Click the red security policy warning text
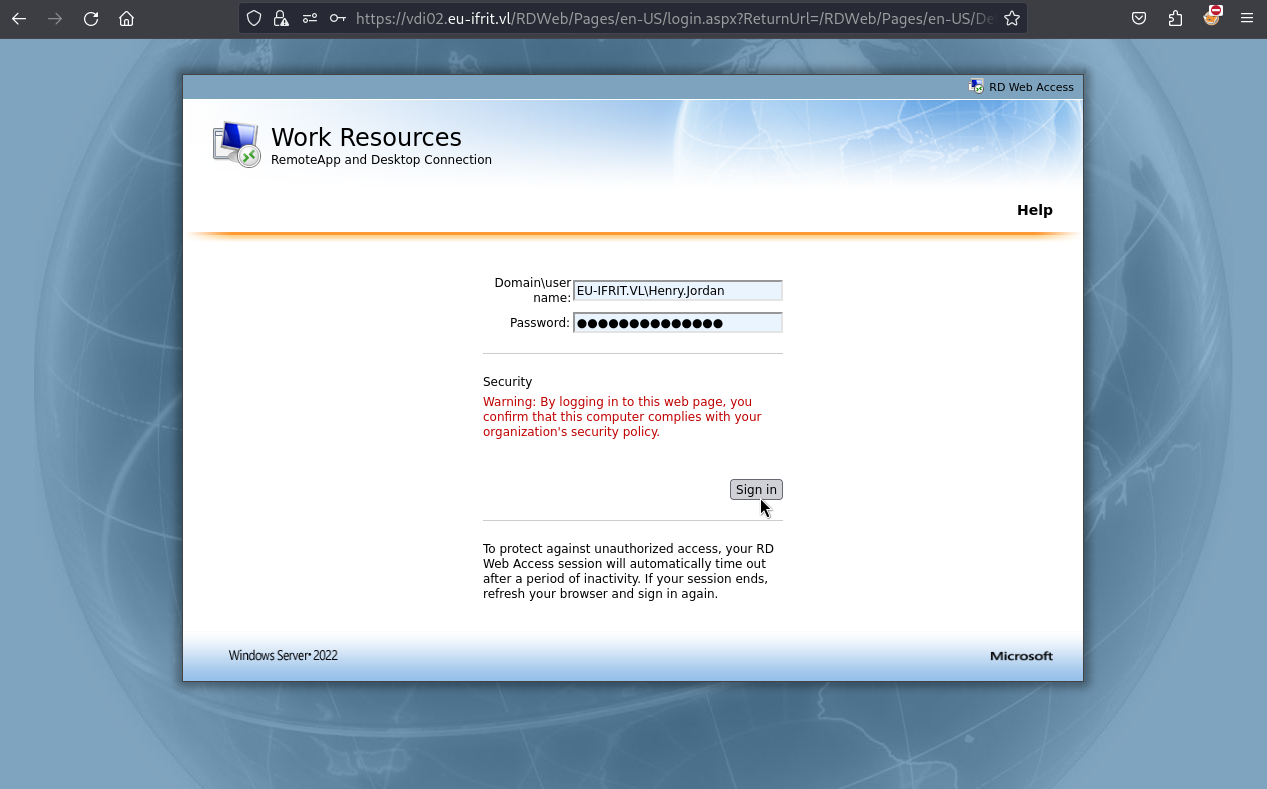This screenshot has width=1267, height=789. point(622,417)
